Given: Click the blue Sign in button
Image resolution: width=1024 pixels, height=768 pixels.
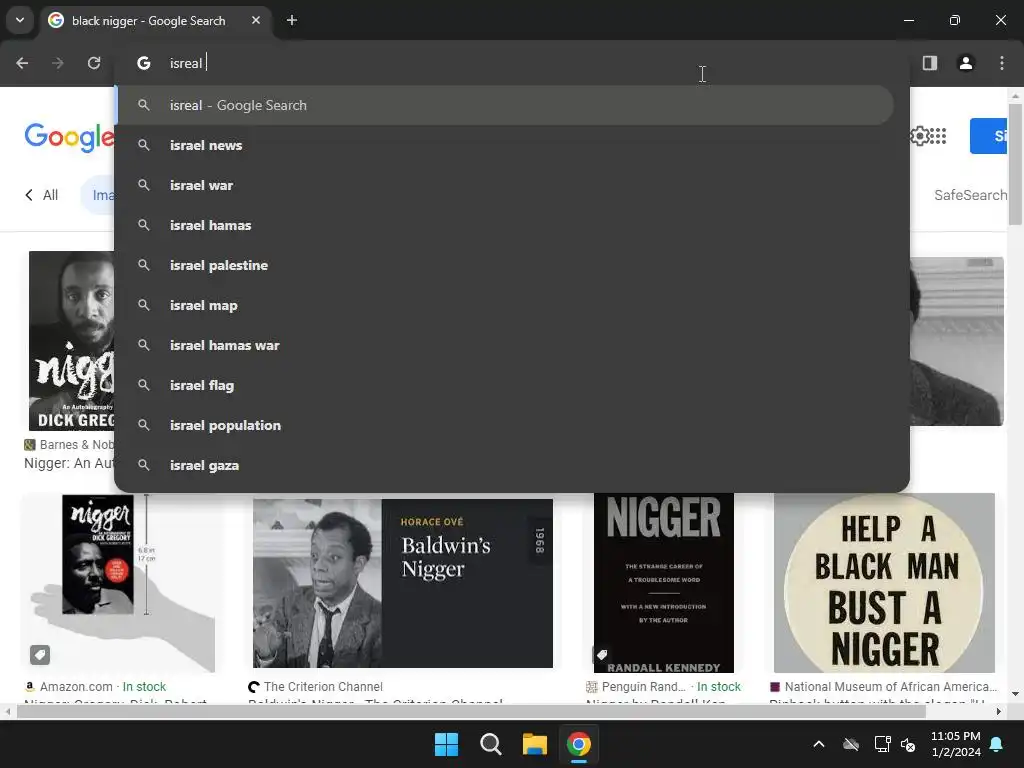Looking at the screenshot, I should click(x=988, y=136).
